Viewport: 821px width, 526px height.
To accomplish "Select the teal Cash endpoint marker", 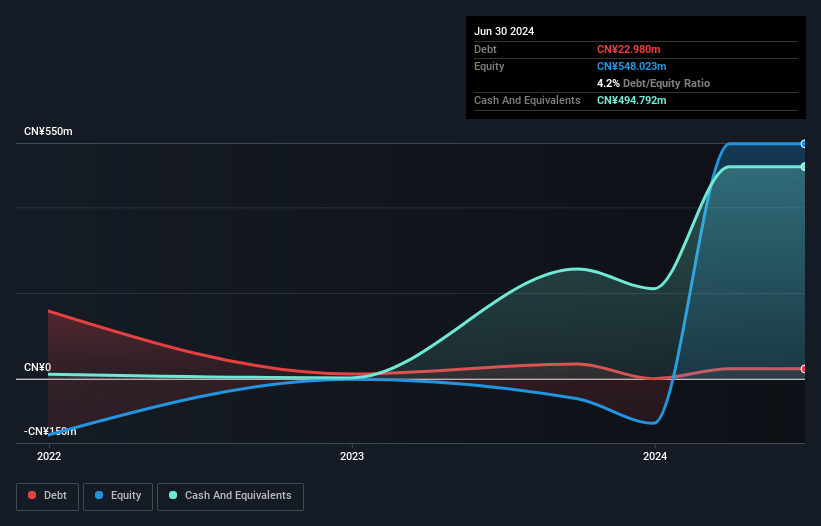I will pyautogui.click(x=804, y=167).
